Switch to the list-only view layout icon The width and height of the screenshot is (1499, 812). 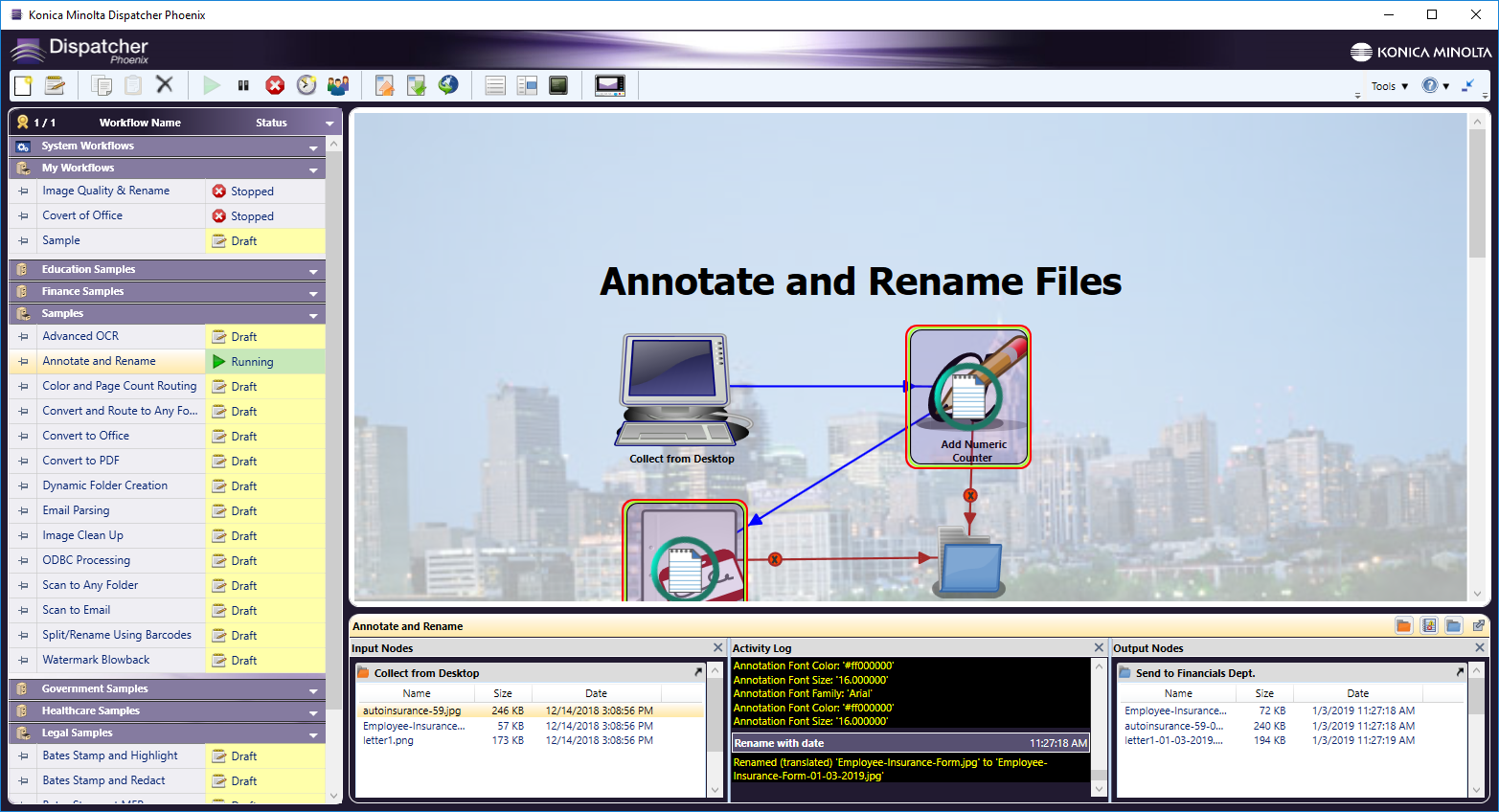click(495, 85)
